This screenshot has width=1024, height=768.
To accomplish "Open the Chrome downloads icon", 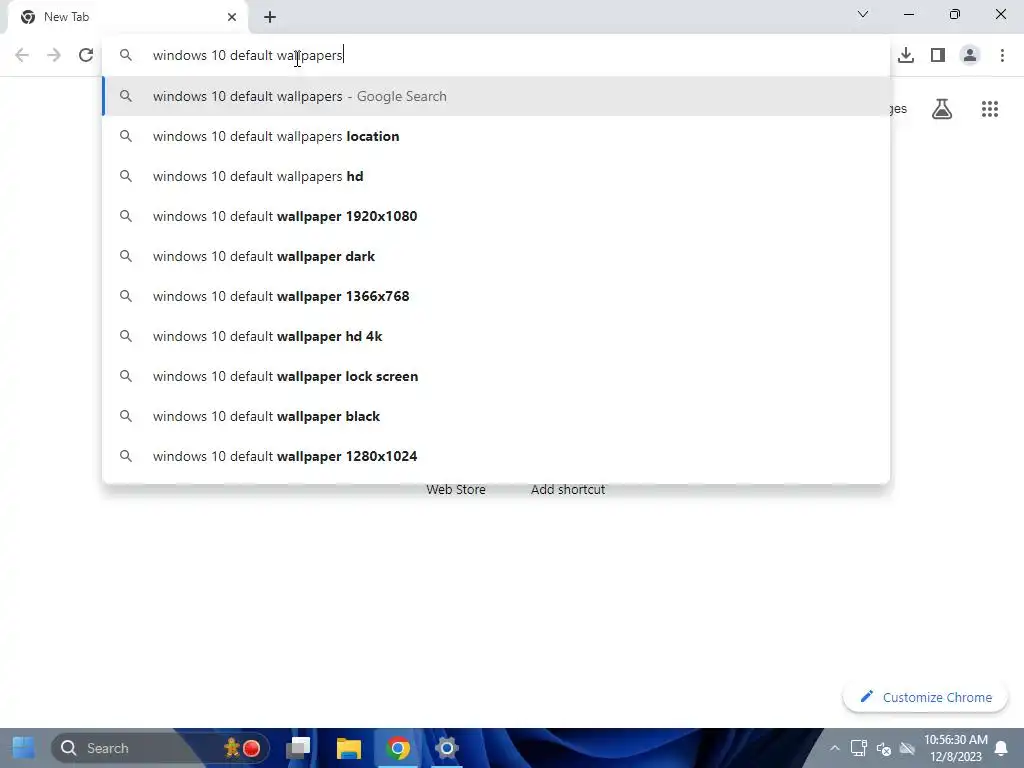I will [906, 55].
